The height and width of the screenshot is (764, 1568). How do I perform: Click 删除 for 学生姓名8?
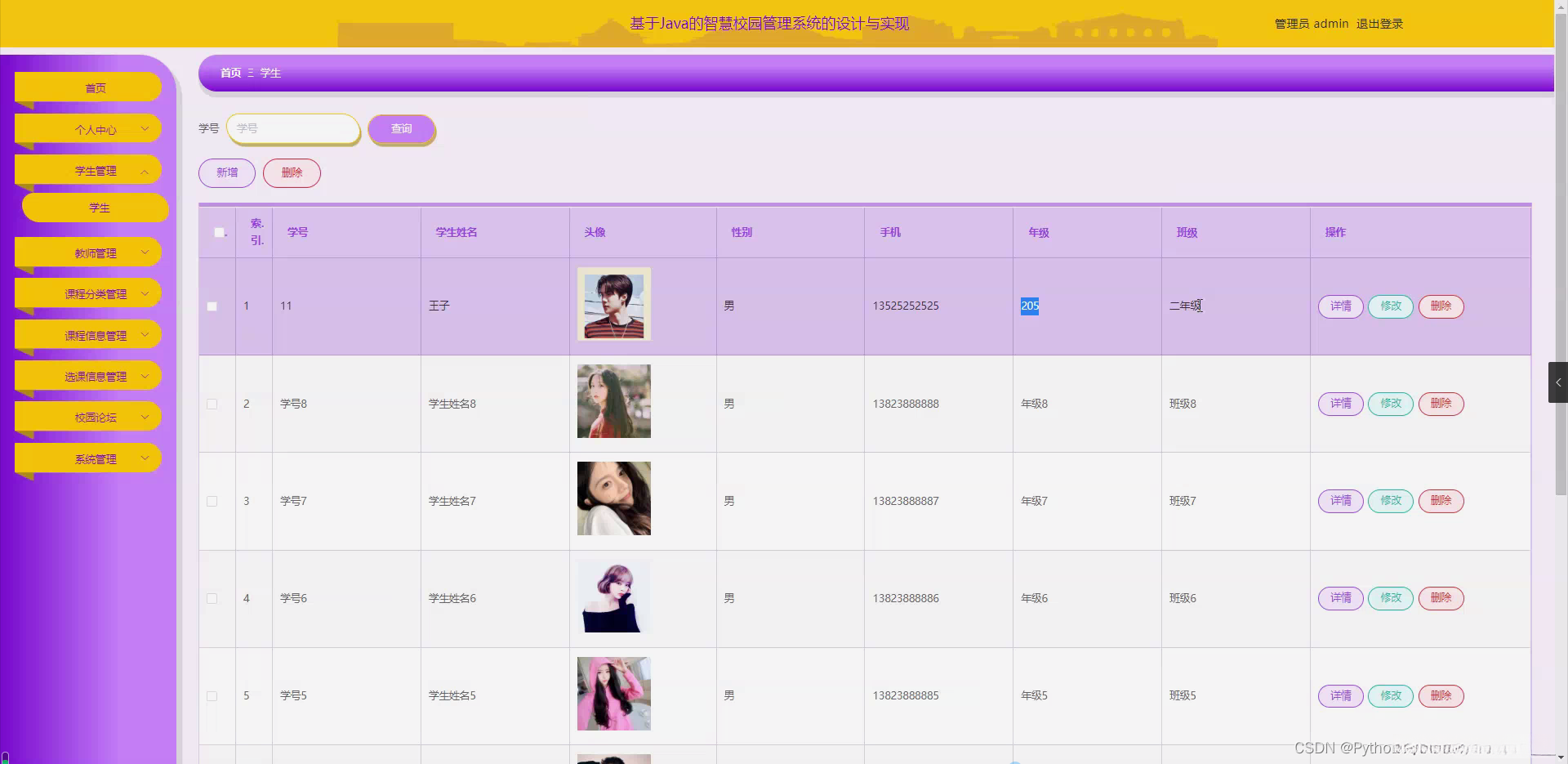tap(1441, 404)
